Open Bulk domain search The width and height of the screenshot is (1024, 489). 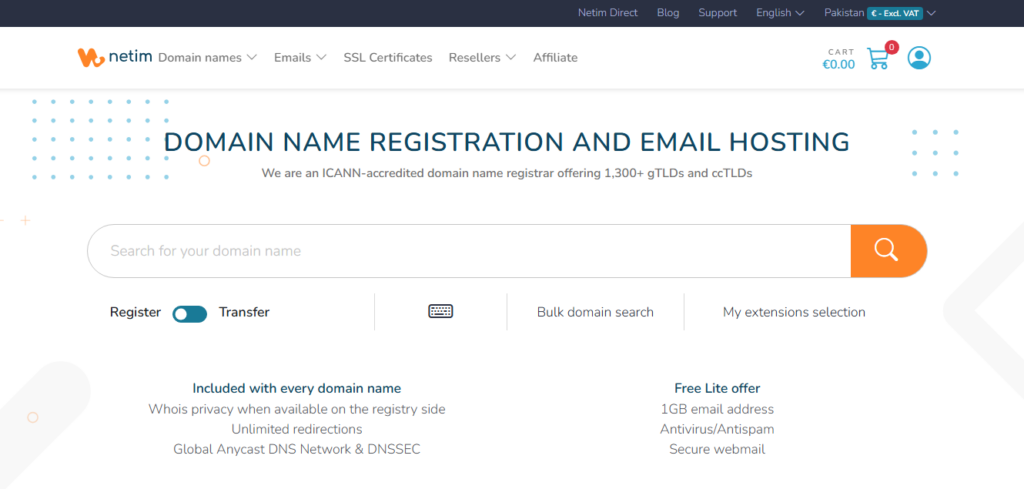coord(595,312)
